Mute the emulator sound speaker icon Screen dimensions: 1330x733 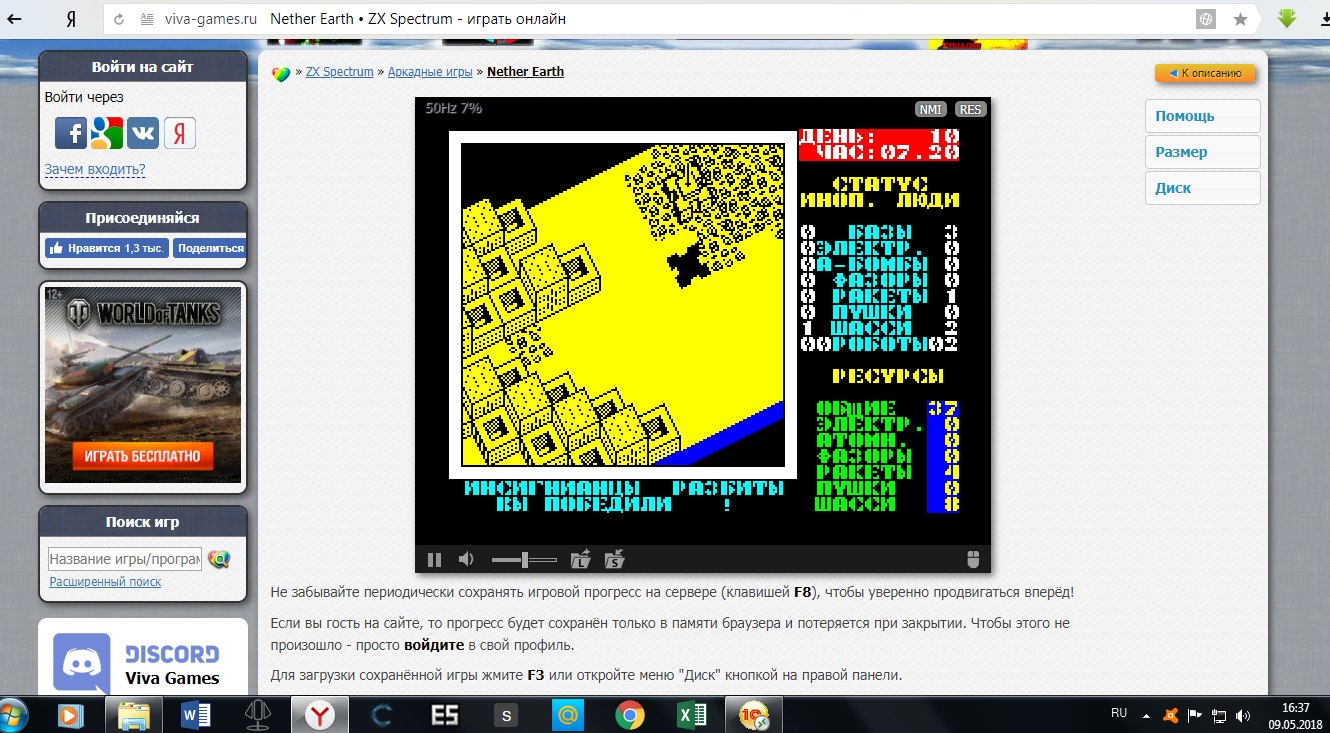[466, 559]
